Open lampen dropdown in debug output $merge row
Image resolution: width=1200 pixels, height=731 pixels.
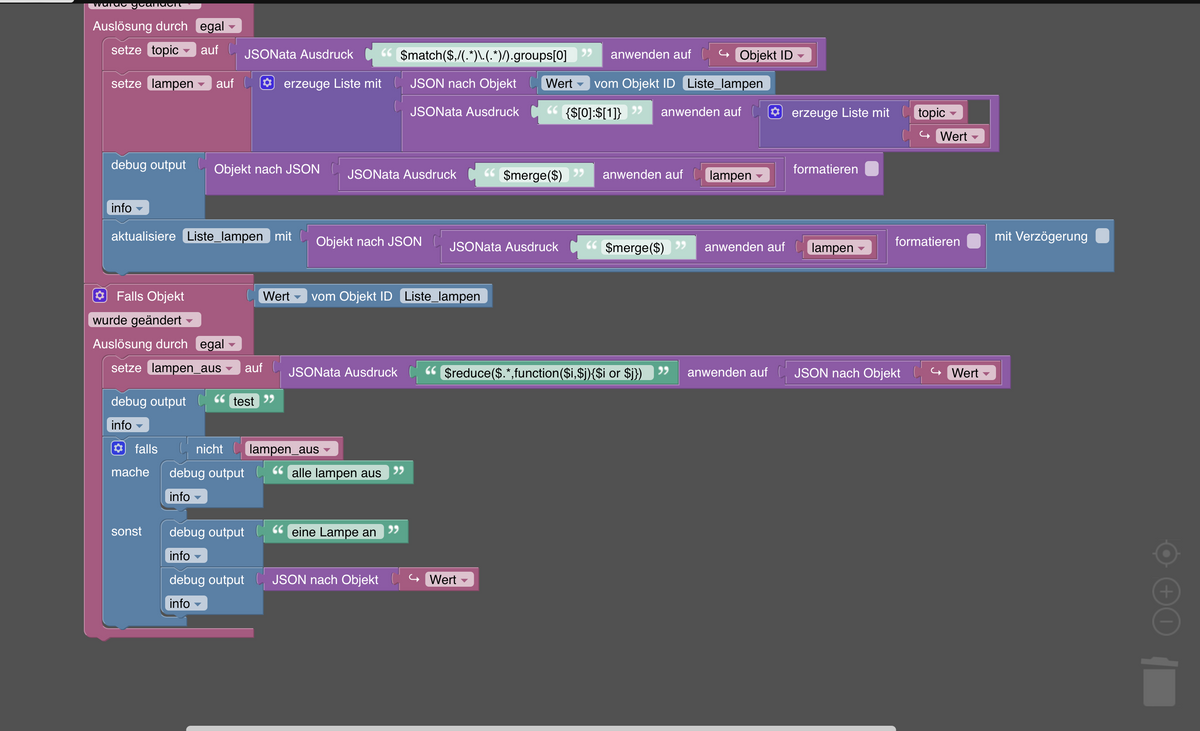(737, 175)
